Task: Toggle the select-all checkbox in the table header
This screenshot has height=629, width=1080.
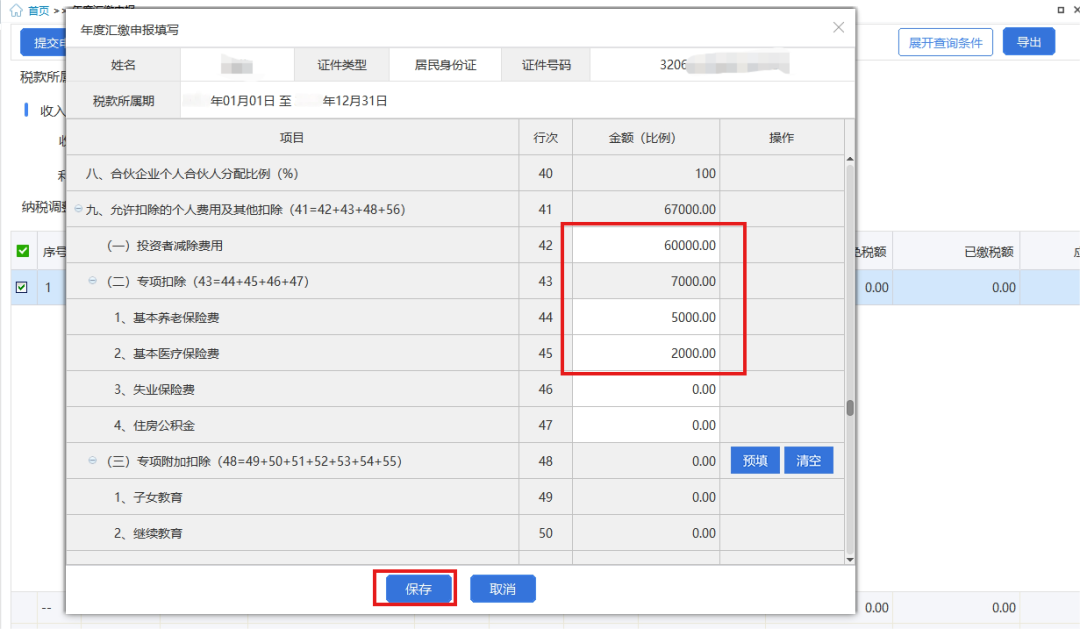Action: point(22,252)
